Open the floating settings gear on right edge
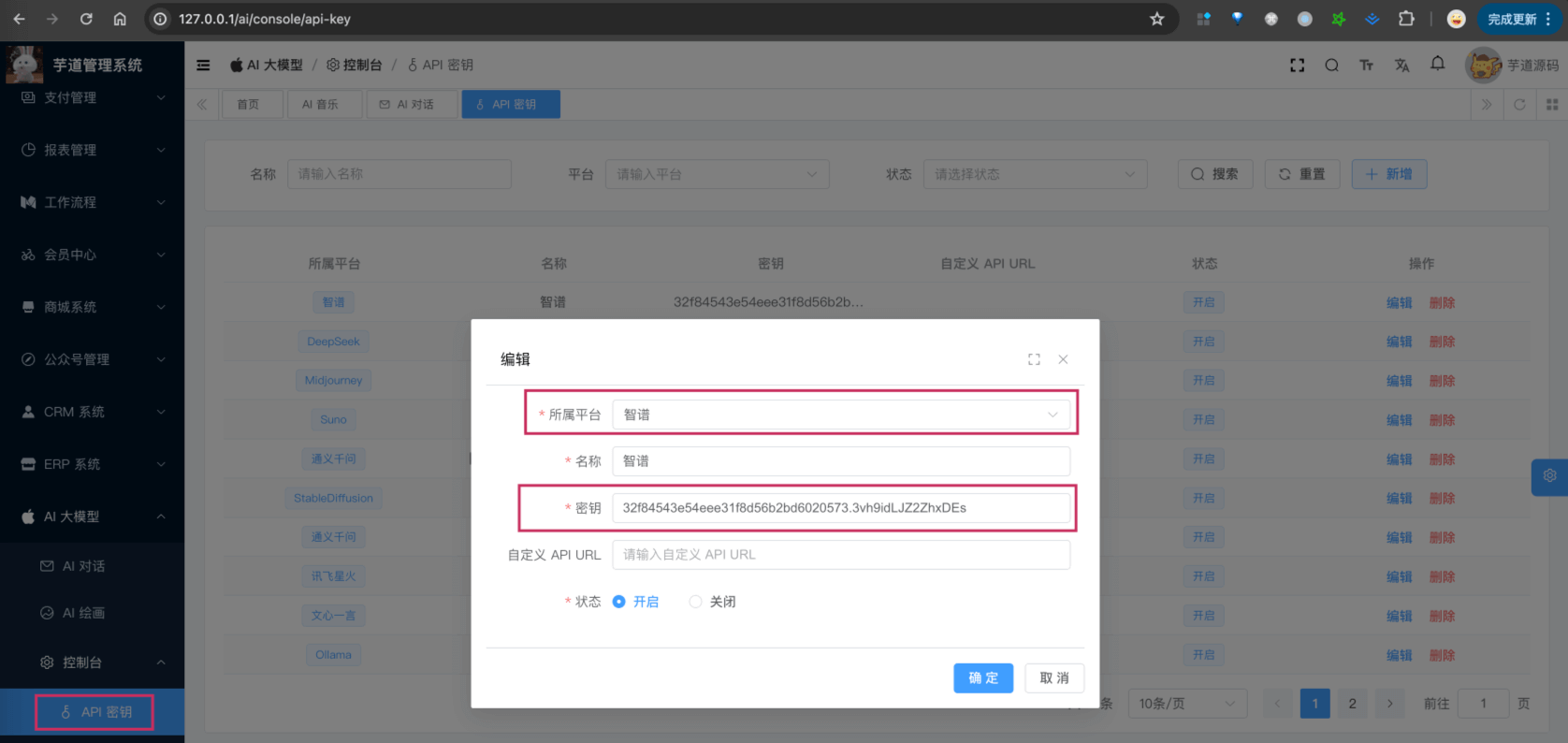The image size is (1568, 743). click(x=1549, y=476)
